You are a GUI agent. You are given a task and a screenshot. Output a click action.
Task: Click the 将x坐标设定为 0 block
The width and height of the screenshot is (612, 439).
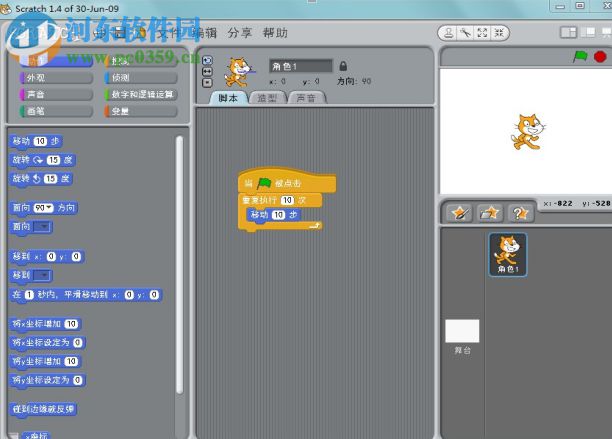coord(47,343)
